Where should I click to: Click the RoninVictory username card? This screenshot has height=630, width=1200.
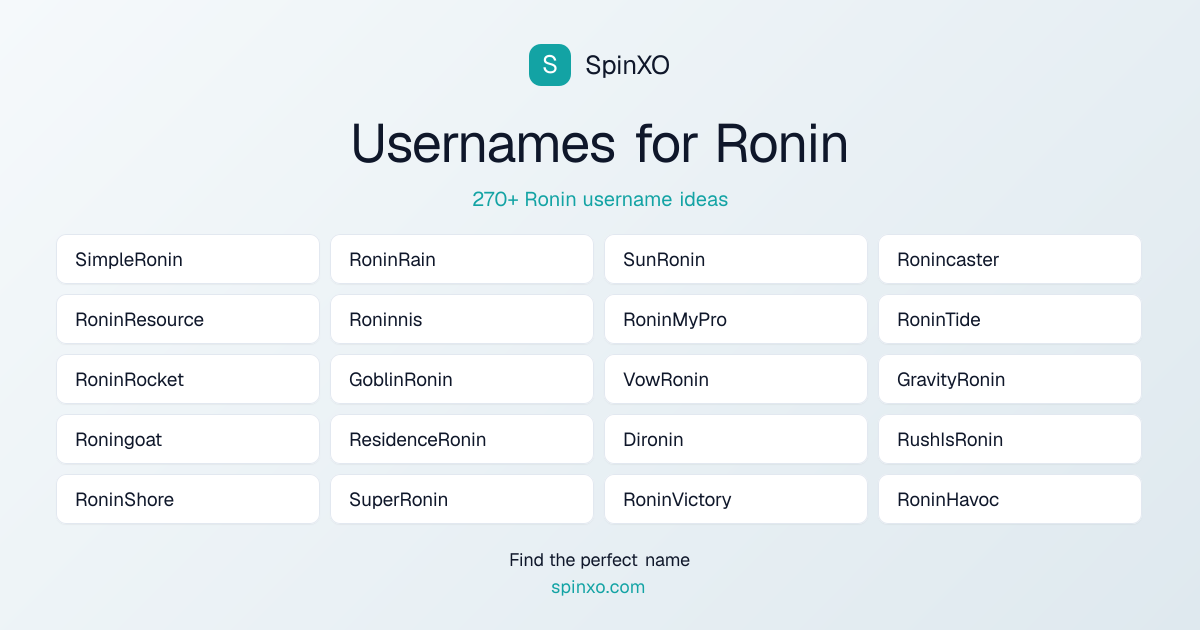[736, 499]
